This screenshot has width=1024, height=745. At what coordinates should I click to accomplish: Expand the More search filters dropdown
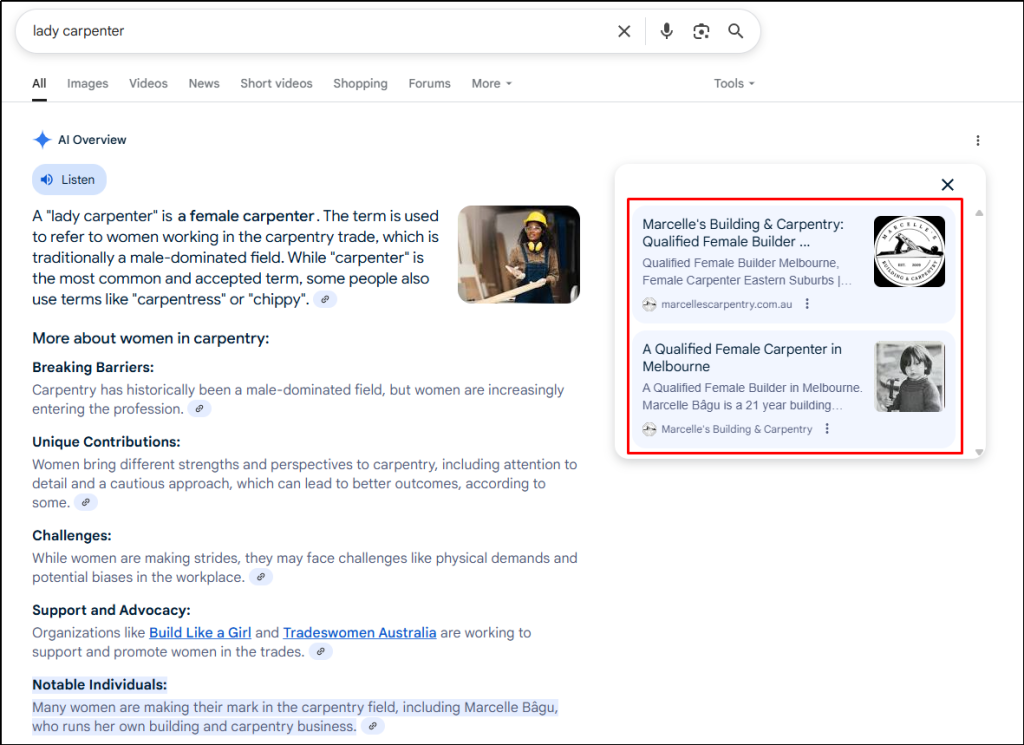pos(491,84)
